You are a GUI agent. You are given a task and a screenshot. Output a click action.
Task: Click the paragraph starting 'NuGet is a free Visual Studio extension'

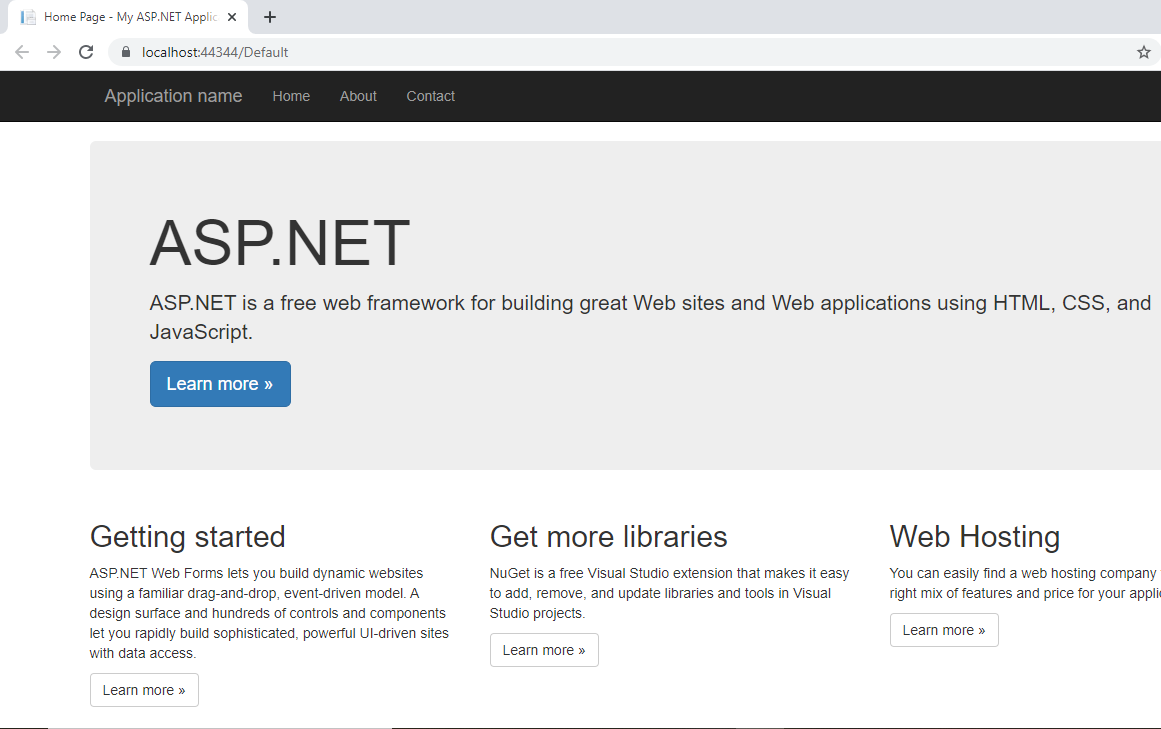669,593
